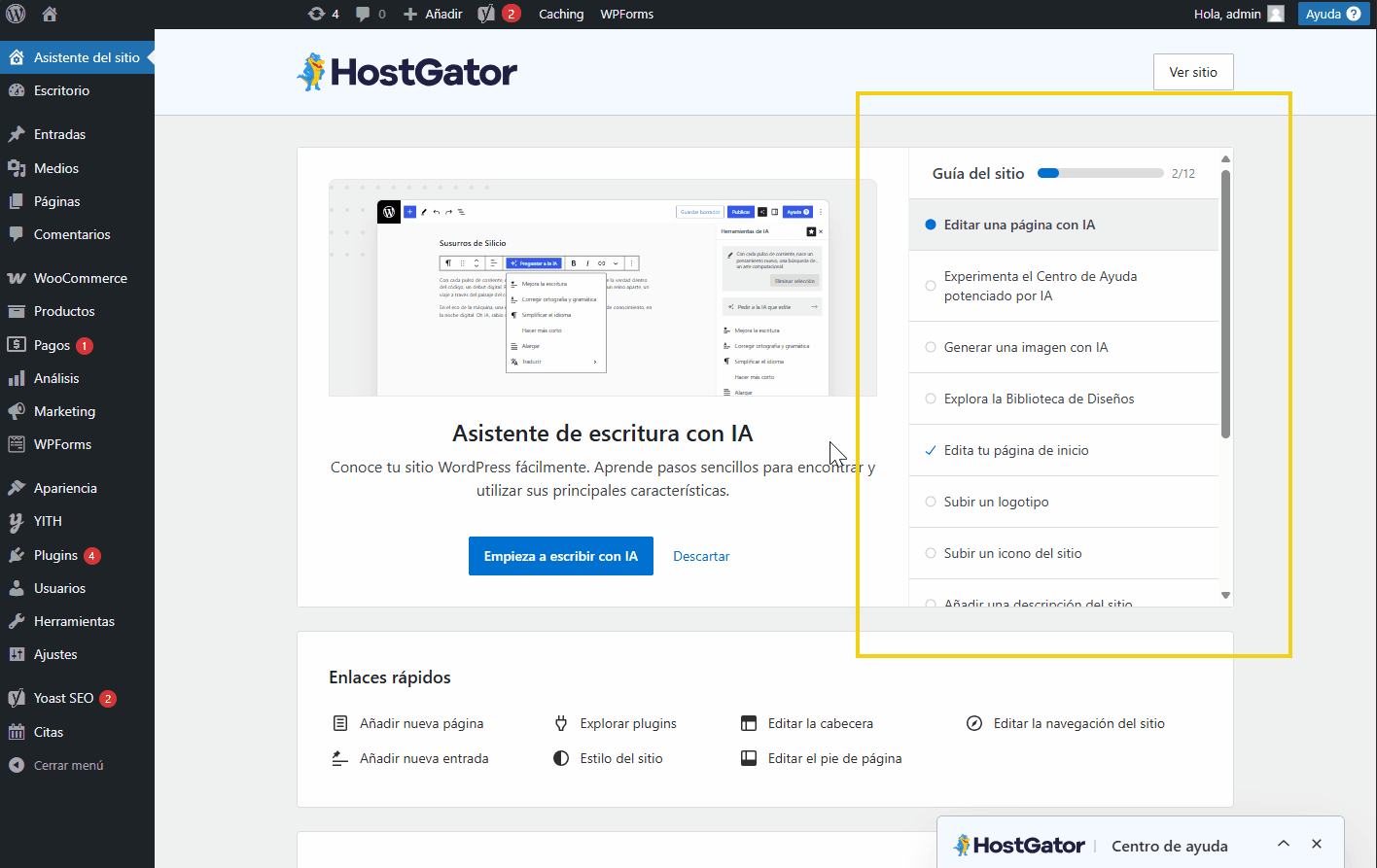The image size is (1377, 868).
Task: Click the YITH sidebar icon
Action: [17, 521]
